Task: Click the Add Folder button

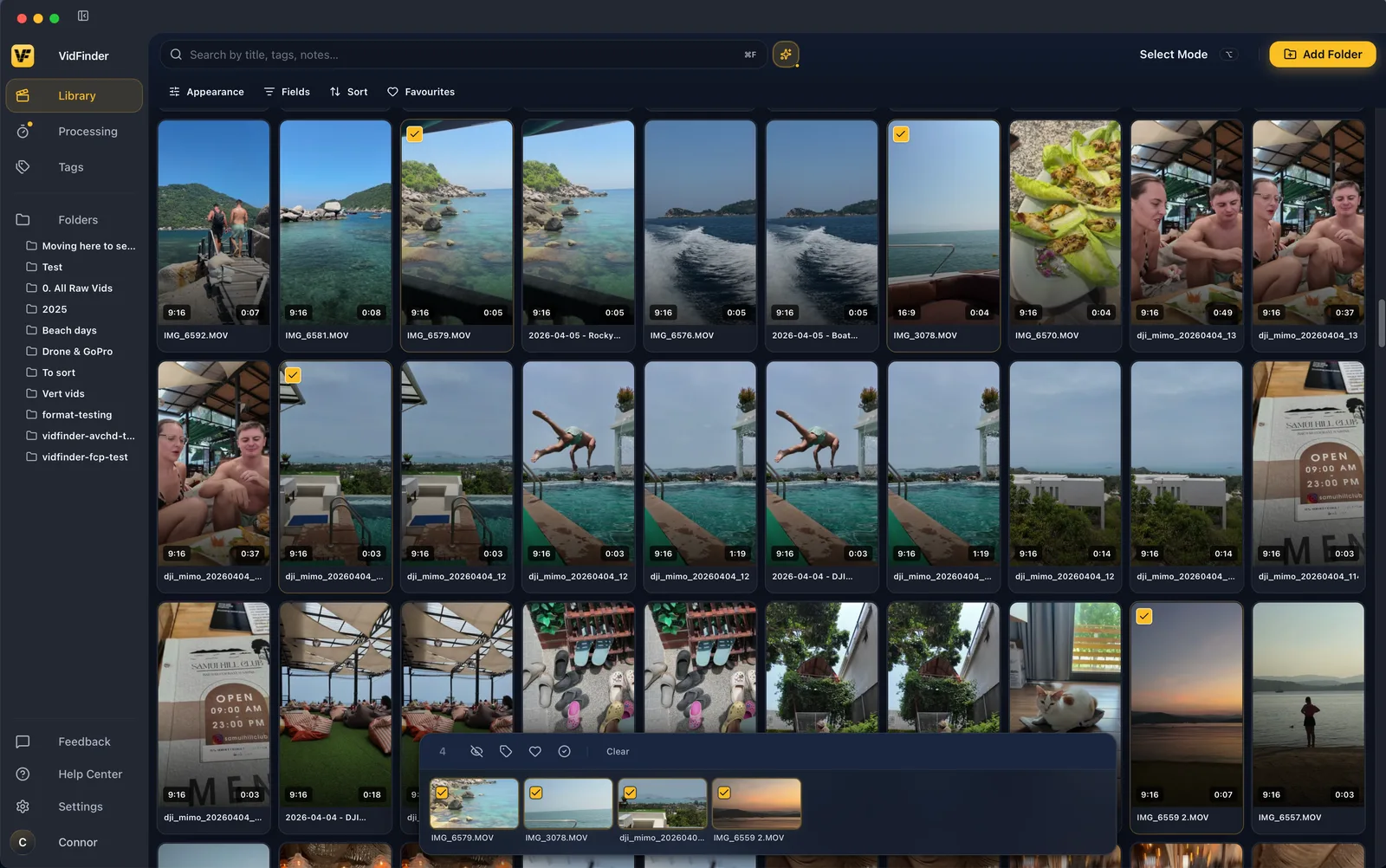Action: coord(1323,54)
